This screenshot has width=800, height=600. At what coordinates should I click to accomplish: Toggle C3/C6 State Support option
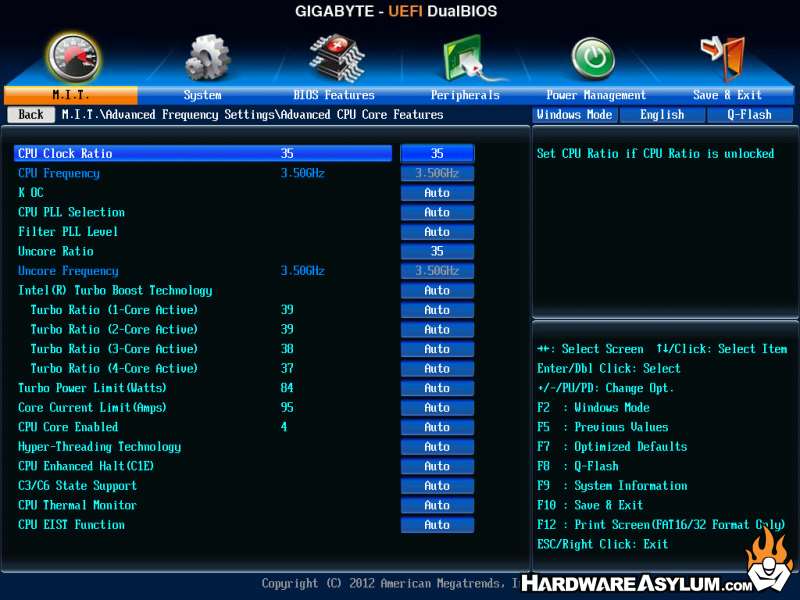(437, 486)
